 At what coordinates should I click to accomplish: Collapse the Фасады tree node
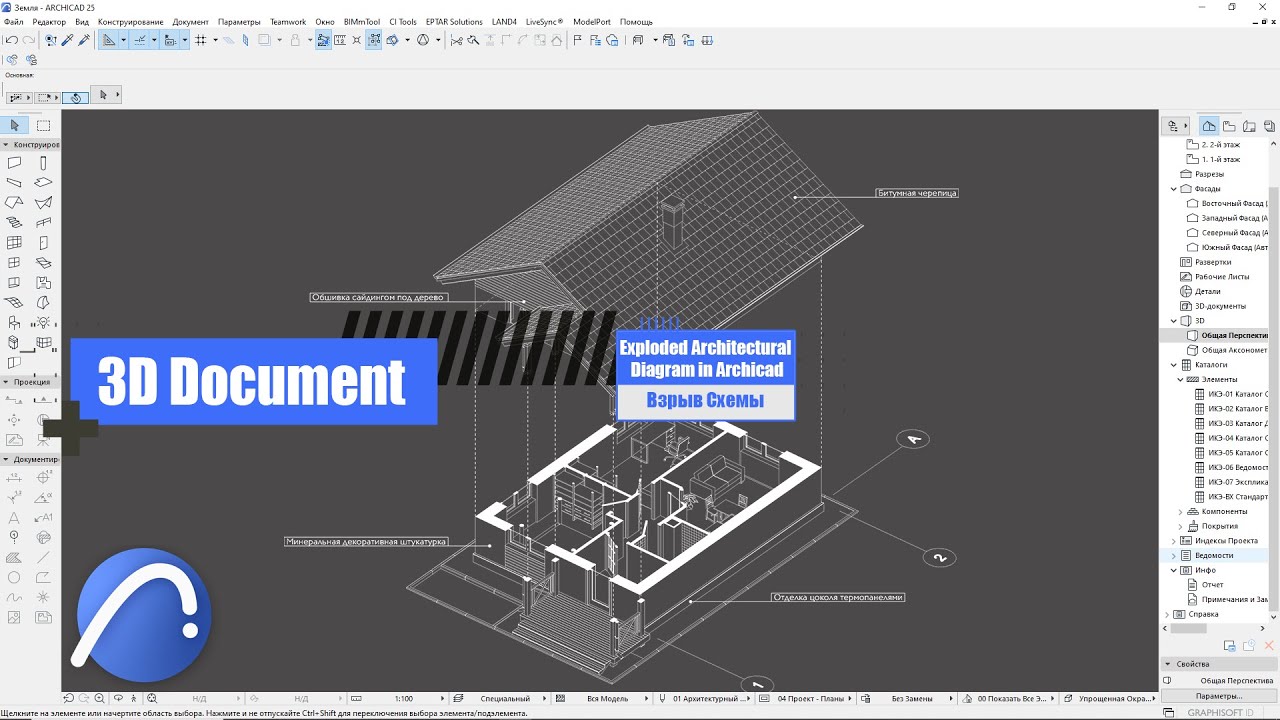(1174, 189)
